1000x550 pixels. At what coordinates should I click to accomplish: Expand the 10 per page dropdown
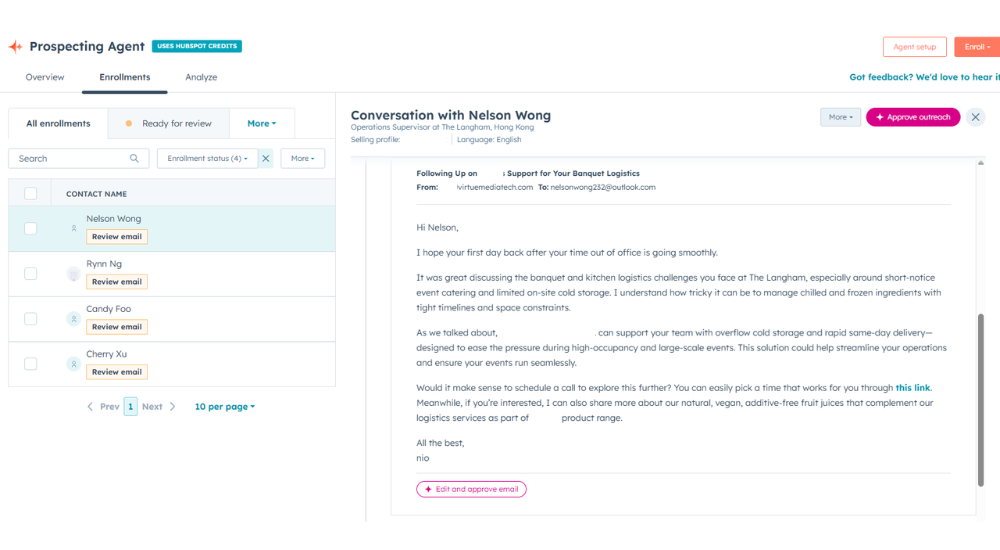pos(224,407)
